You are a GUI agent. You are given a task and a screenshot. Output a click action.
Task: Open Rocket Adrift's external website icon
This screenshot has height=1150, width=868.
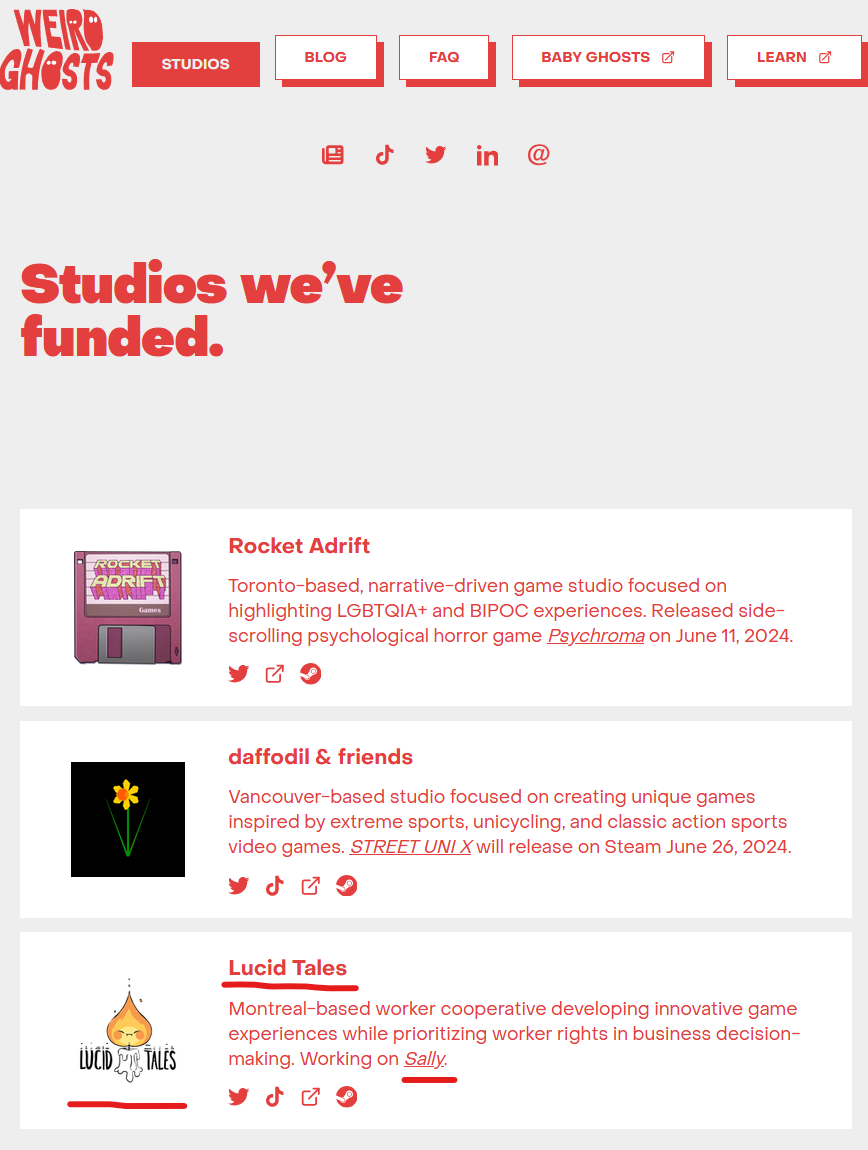click(x=274, y=674)
